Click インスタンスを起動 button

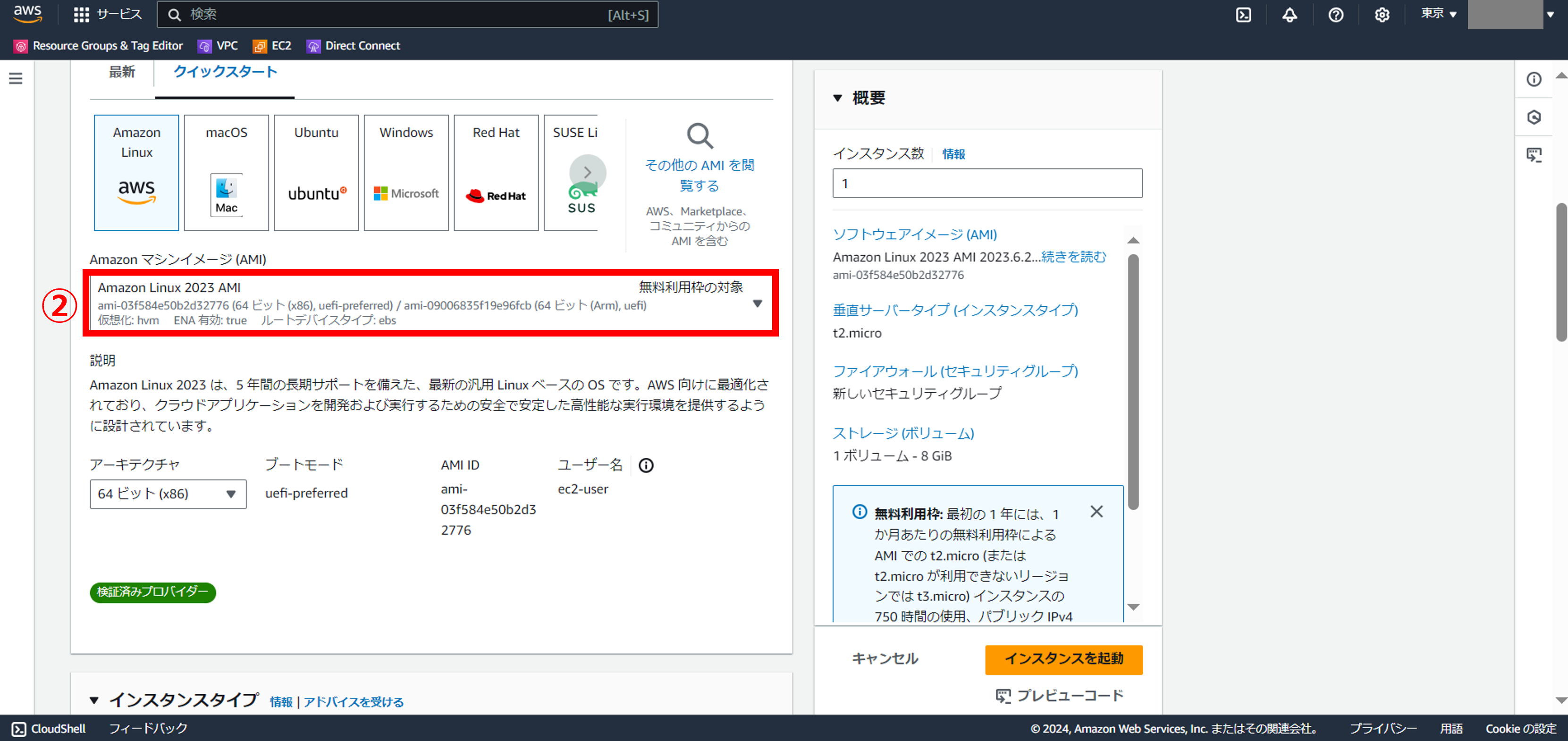(x=1063, y=659)
